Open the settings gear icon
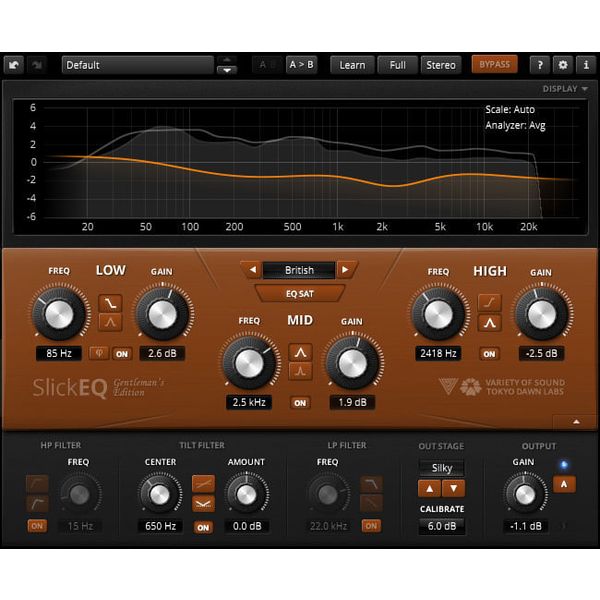 563,65
